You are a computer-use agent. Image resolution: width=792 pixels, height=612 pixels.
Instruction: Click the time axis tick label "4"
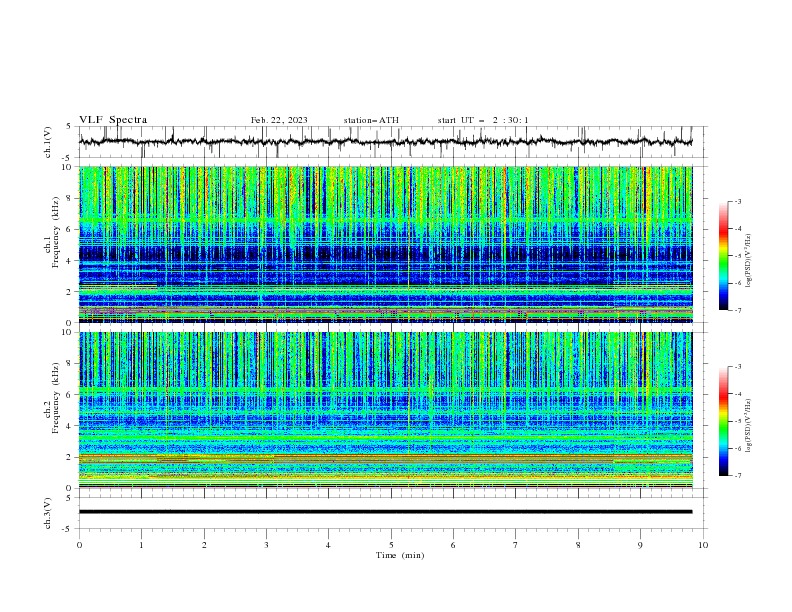pos(328,545)
